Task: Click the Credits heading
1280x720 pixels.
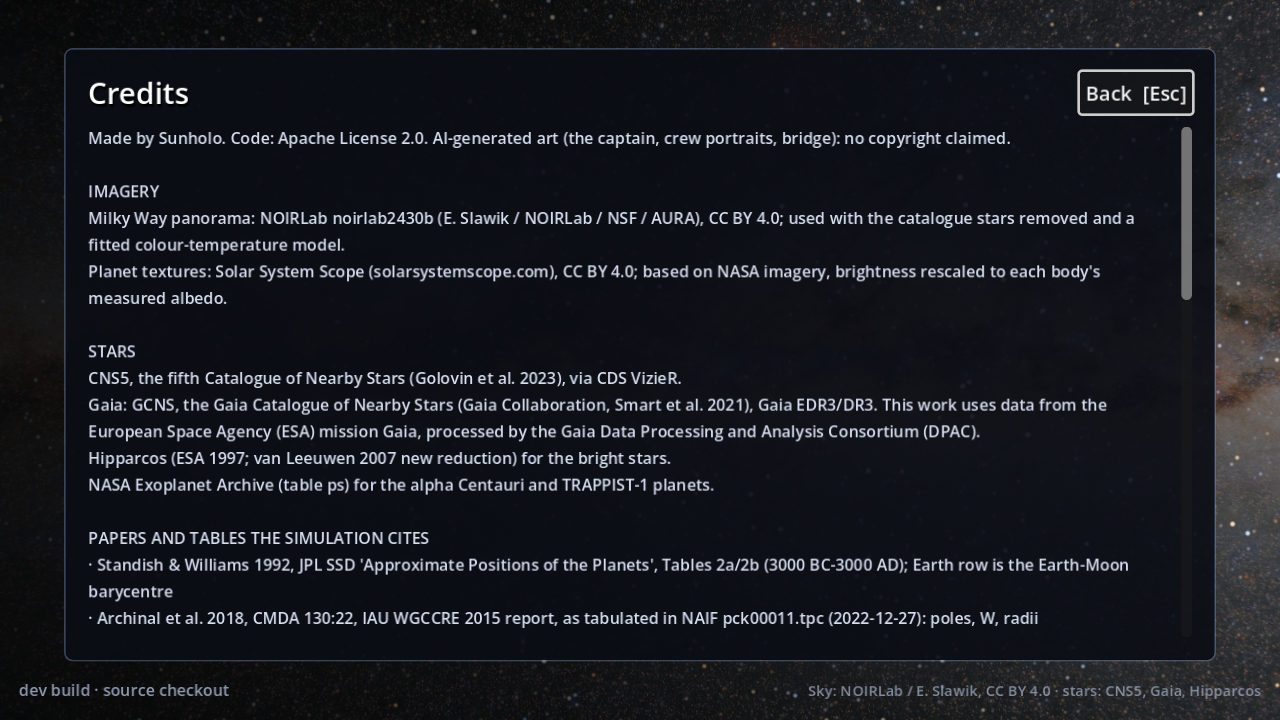Action: (138, 93)
